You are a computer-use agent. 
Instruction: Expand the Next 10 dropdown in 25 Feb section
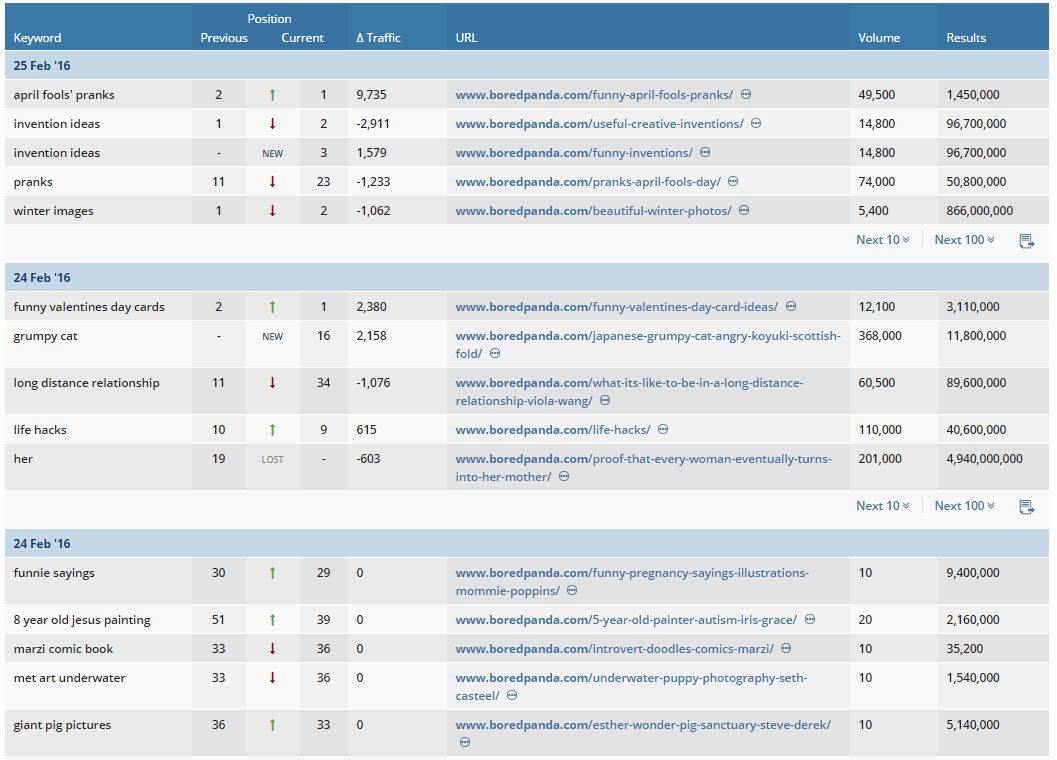pyautogui.click(x=881, y=240)
